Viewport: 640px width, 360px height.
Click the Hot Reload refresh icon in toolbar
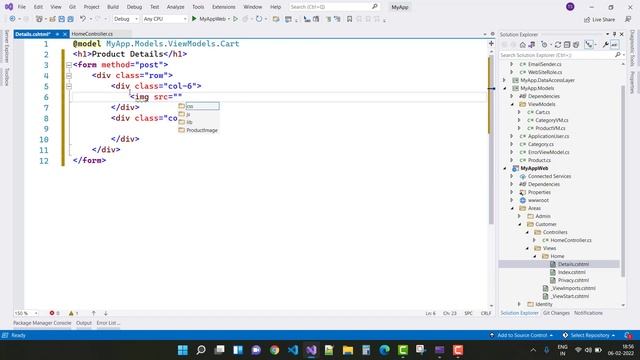click(259, 19)
